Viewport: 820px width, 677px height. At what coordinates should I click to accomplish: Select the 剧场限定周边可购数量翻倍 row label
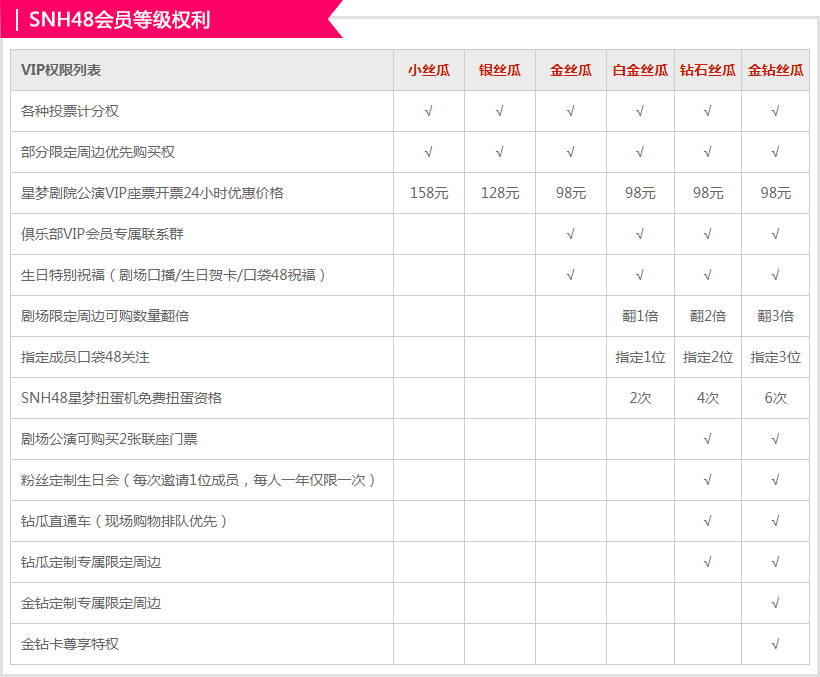coord(105,316)
